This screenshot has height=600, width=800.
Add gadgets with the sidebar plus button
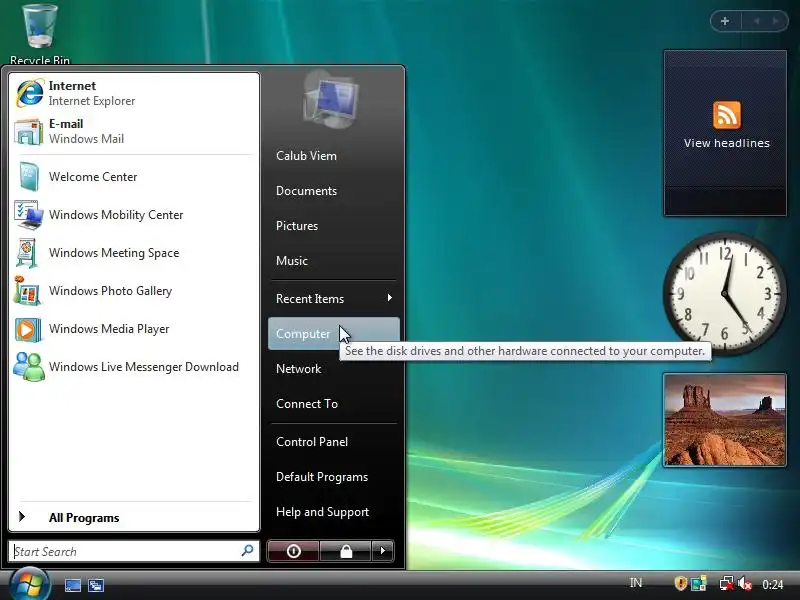tap(725, 21)
